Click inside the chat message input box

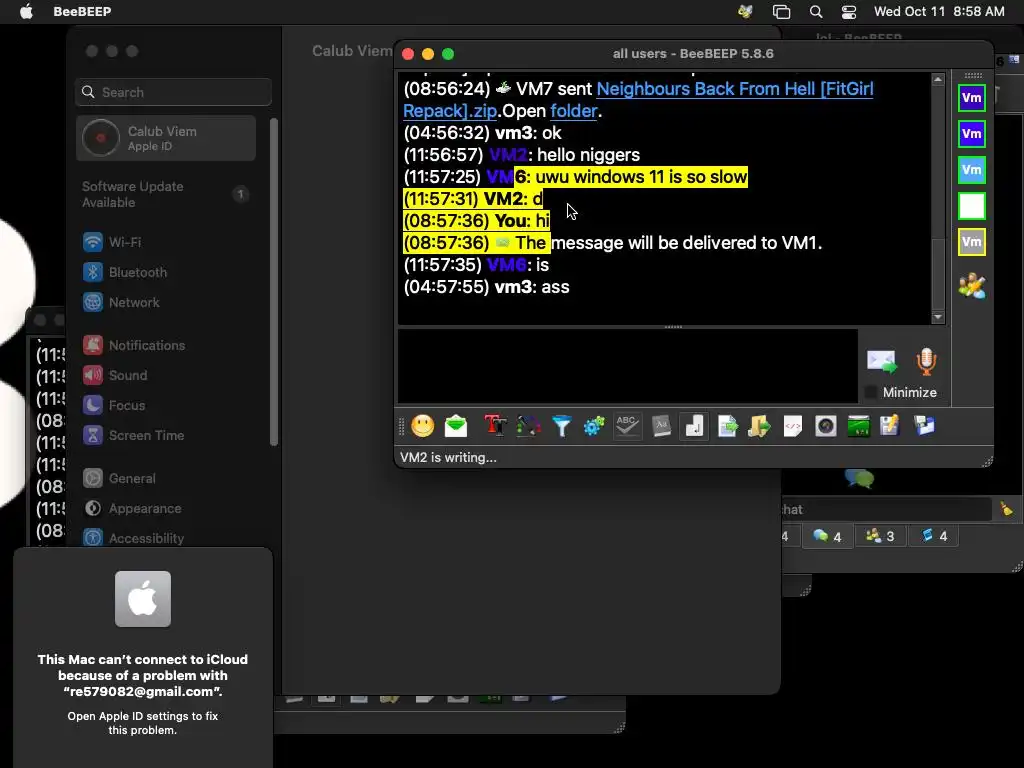pos(628,366)
